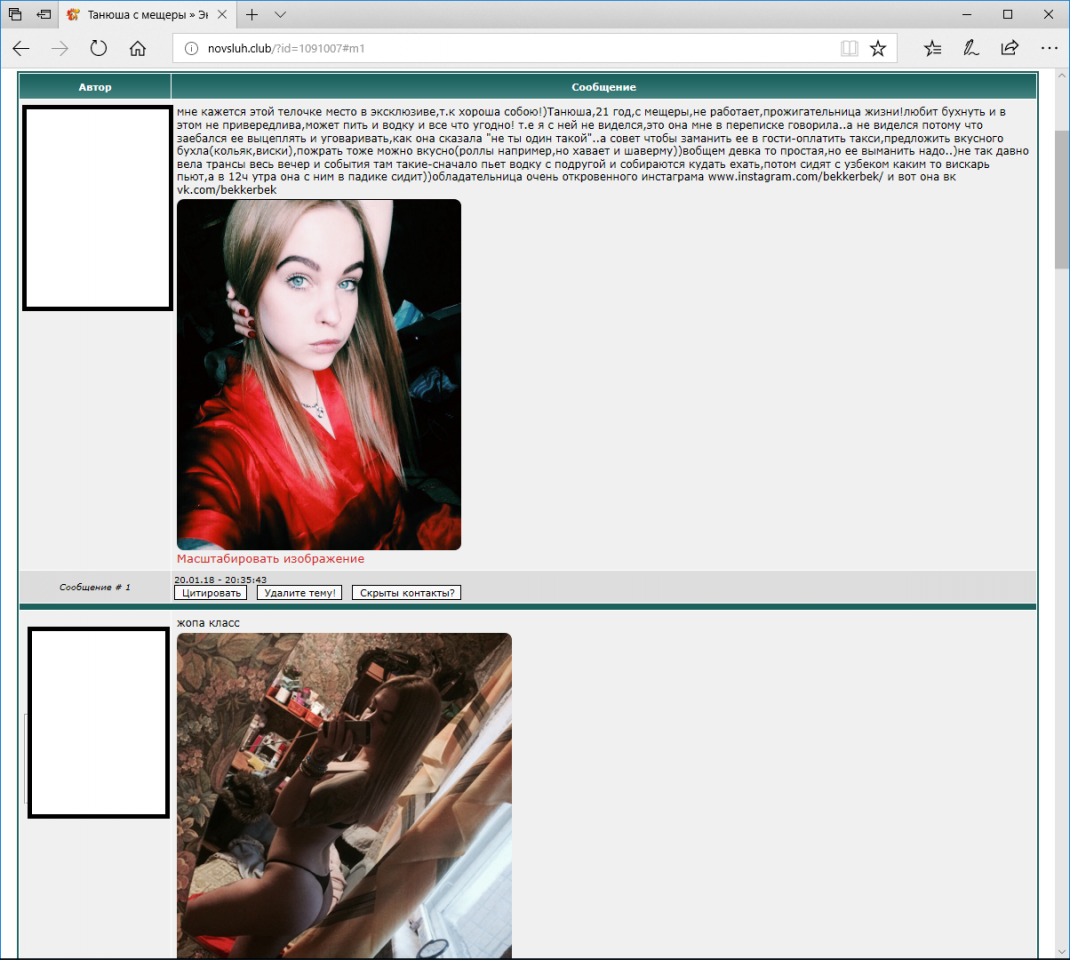Open a new tab with plus button
This screenshot has width=1070, height=960.
coord(252,15)
